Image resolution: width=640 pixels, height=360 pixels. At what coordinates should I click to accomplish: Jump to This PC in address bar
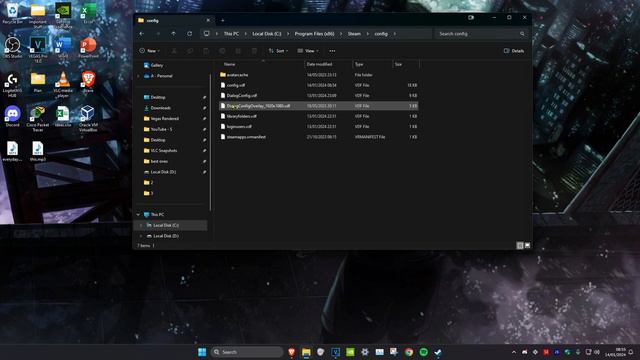pos(231,34)
